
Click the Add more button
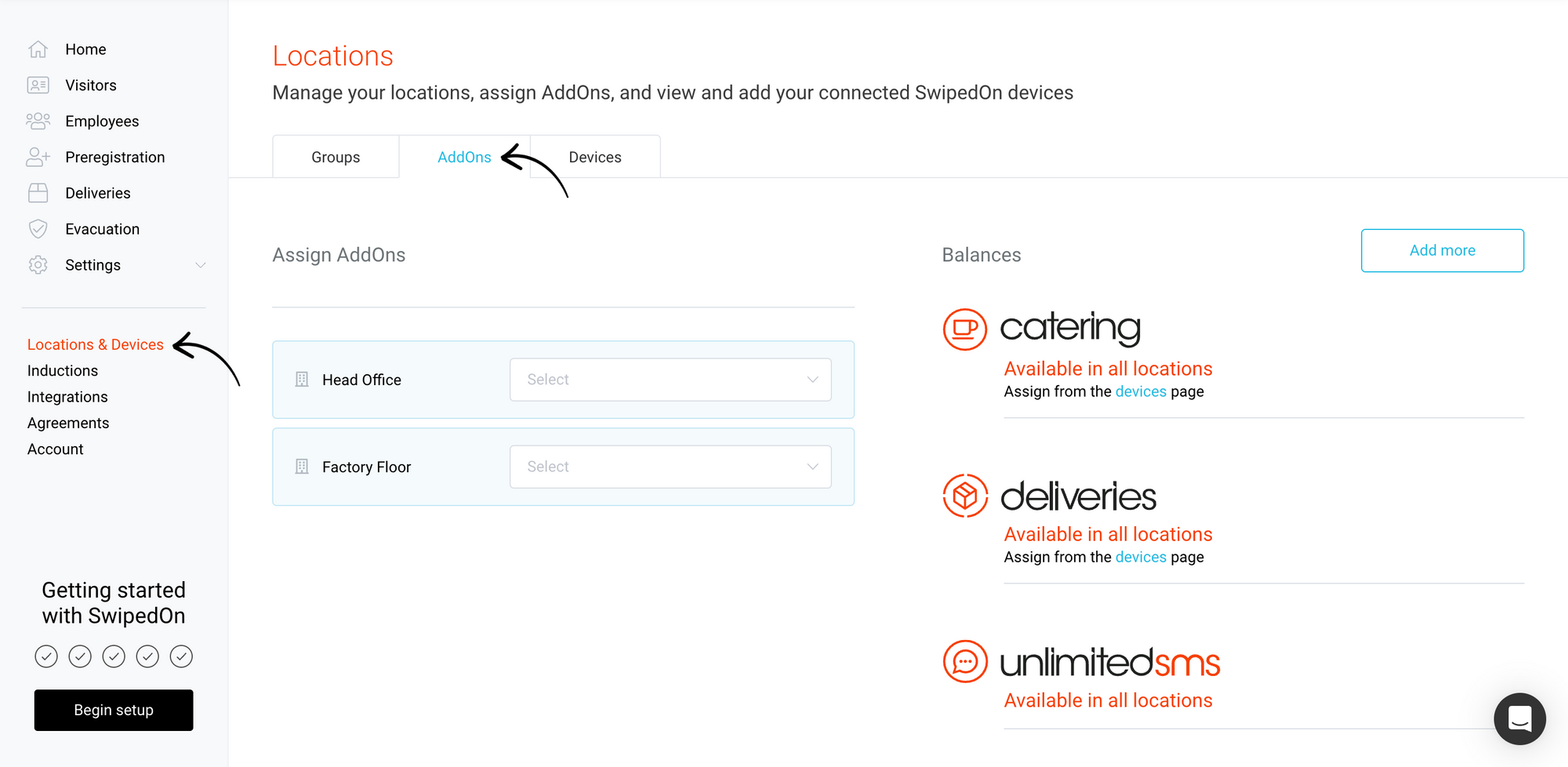[1442, 250]
